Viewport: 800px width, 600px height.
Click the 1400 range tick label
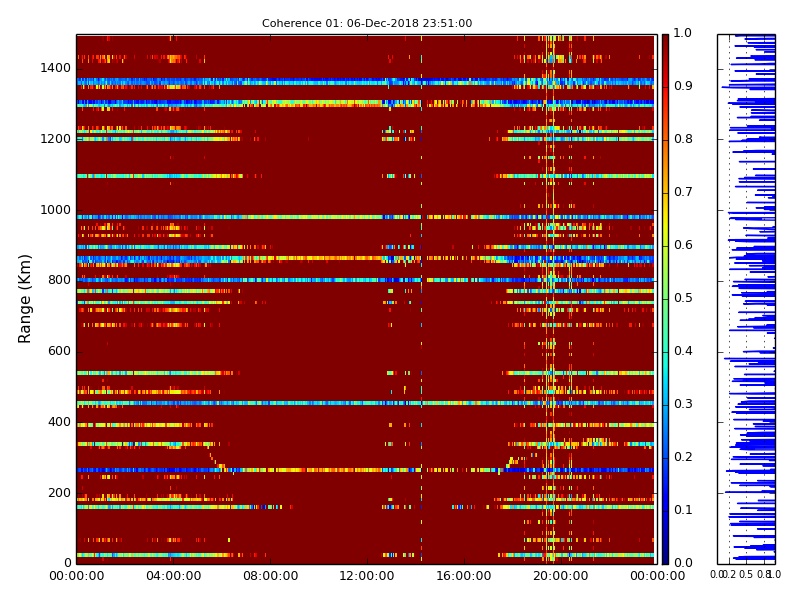(x=55, y=68)
